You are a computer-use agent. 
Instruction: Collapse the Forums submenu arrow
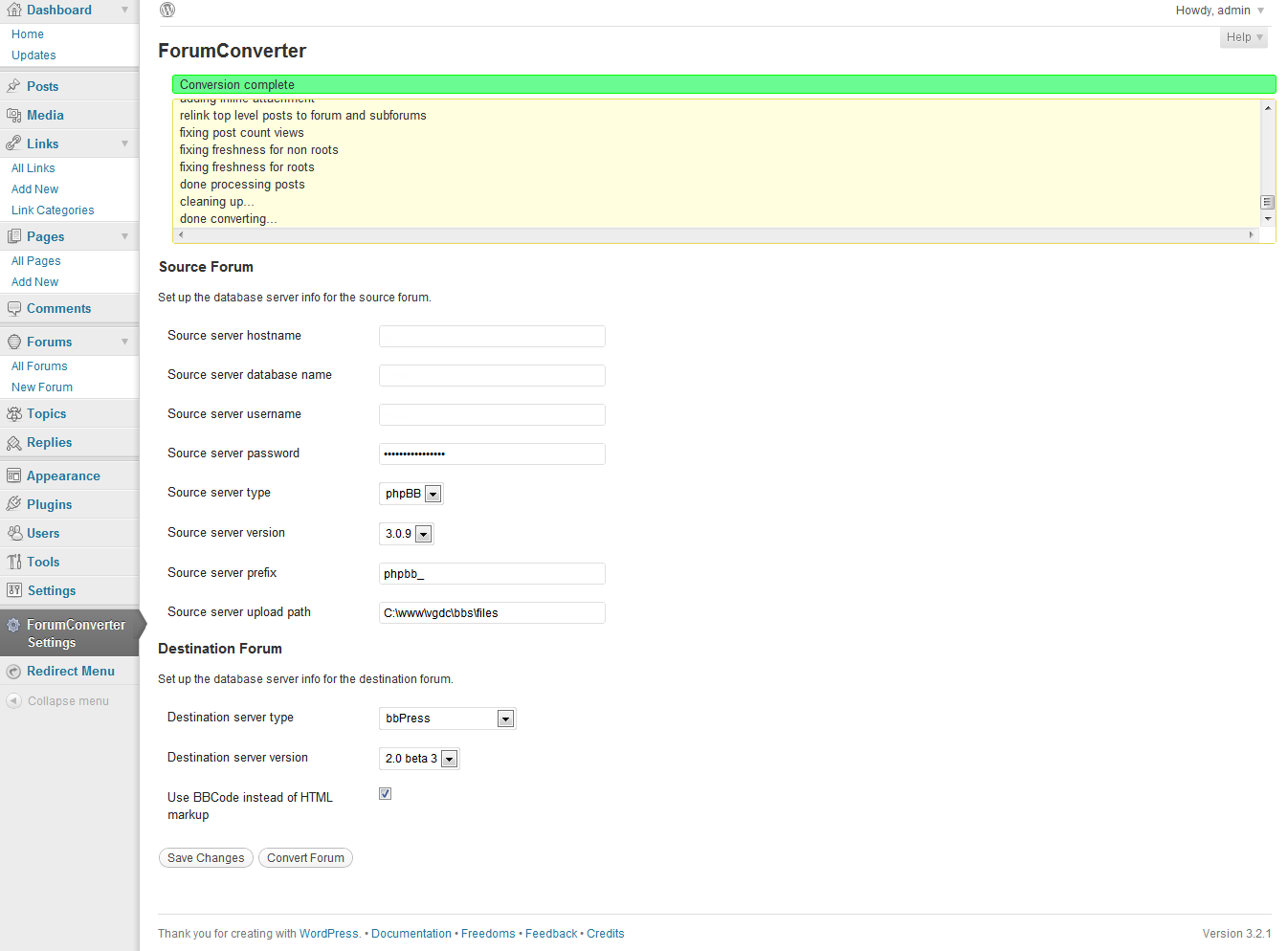(x=124, y=342)
